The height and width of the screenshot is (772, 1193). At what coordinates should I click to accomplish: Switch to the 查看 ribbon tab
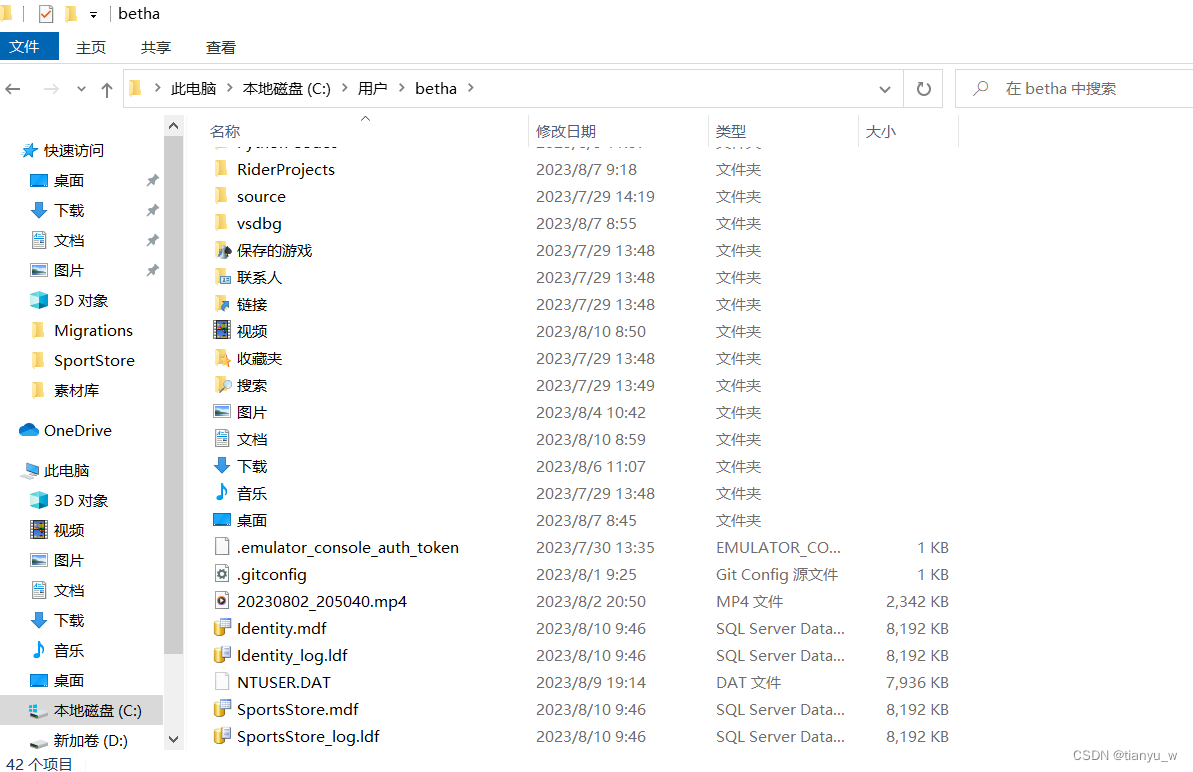[220, 47]
